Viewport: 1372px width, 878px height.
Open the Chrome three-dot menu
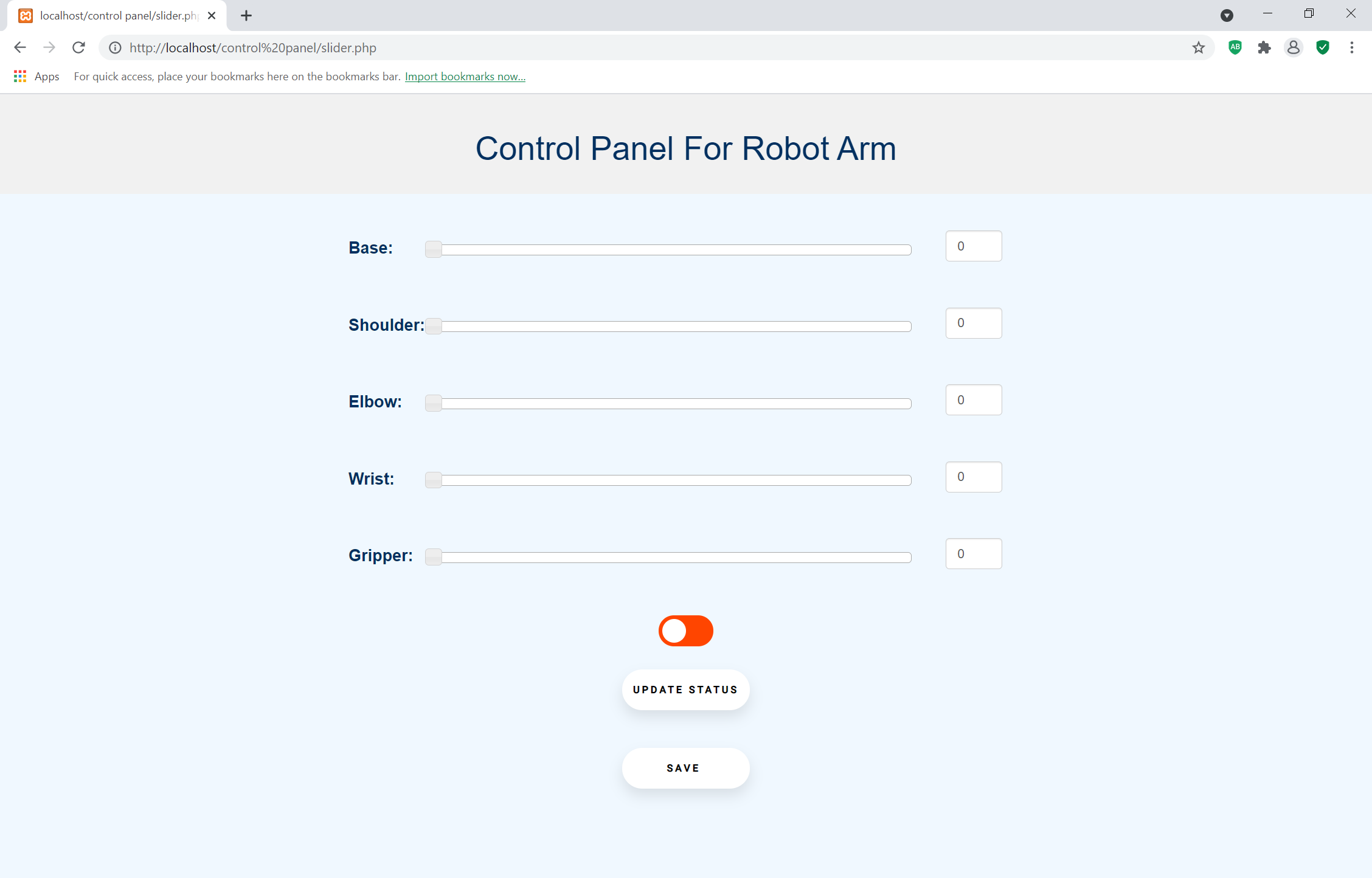[x=1351, y=47]
